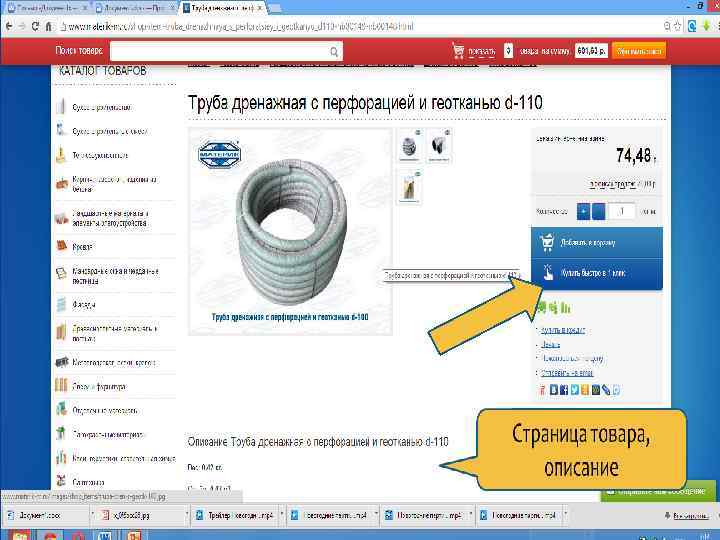Open the Фасады catalog category
This screenshot has height=540, width=720.
click(x=84, y=304)
